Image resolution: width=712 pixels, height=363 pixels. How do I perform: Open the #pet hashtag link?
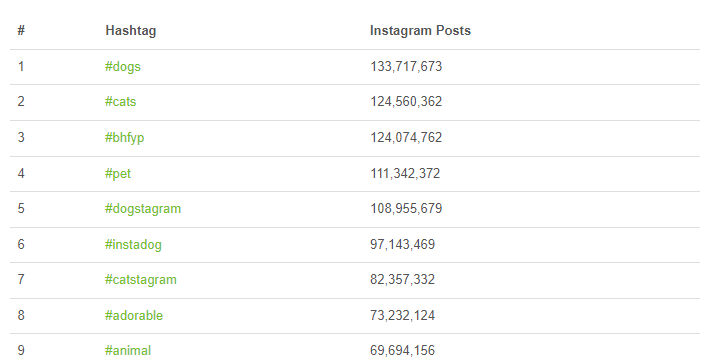[118, 174]
